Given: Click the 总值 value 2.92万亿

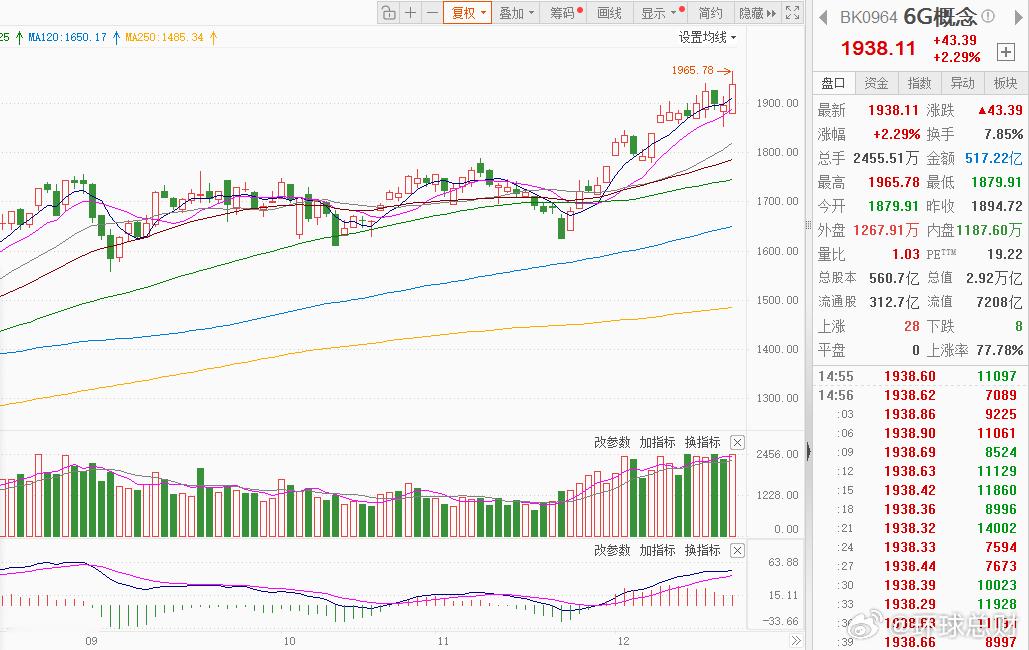Looking at the screenshot, I should click(x=994, y=278).
